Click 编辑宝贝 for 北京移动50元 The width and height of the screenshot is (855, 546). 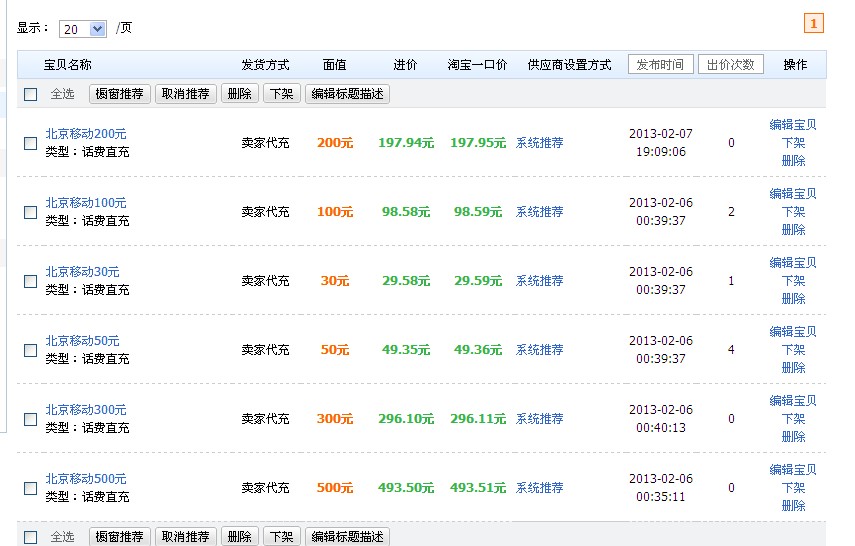click(793, 332)
